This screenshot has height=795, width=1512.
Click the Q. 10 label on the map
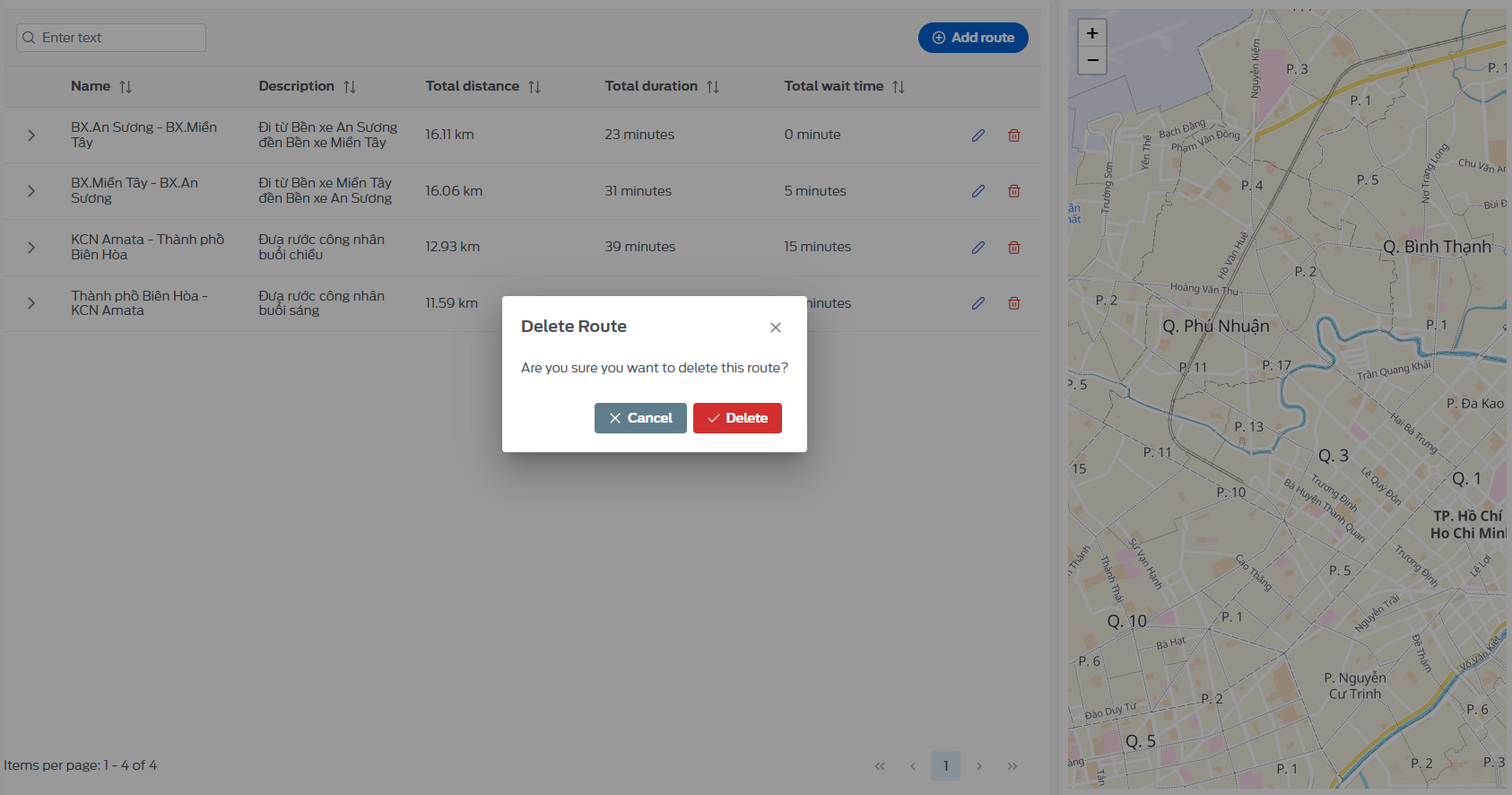click(1126, 621)
